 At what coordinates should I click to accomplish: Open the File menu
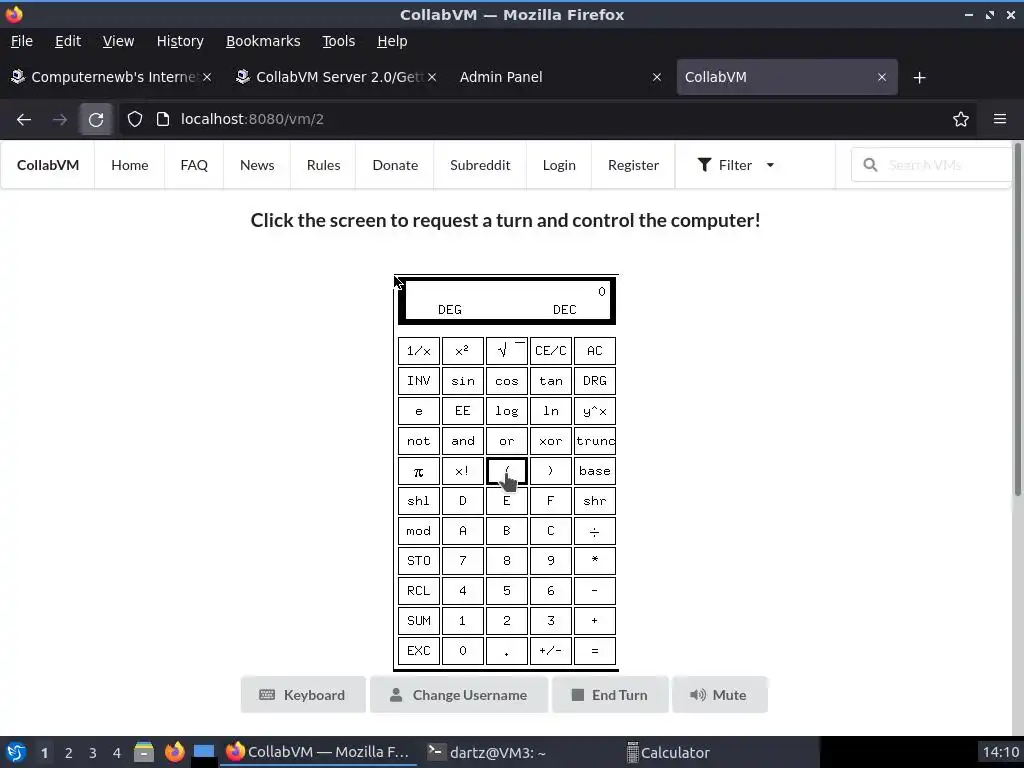click(22, 41)
